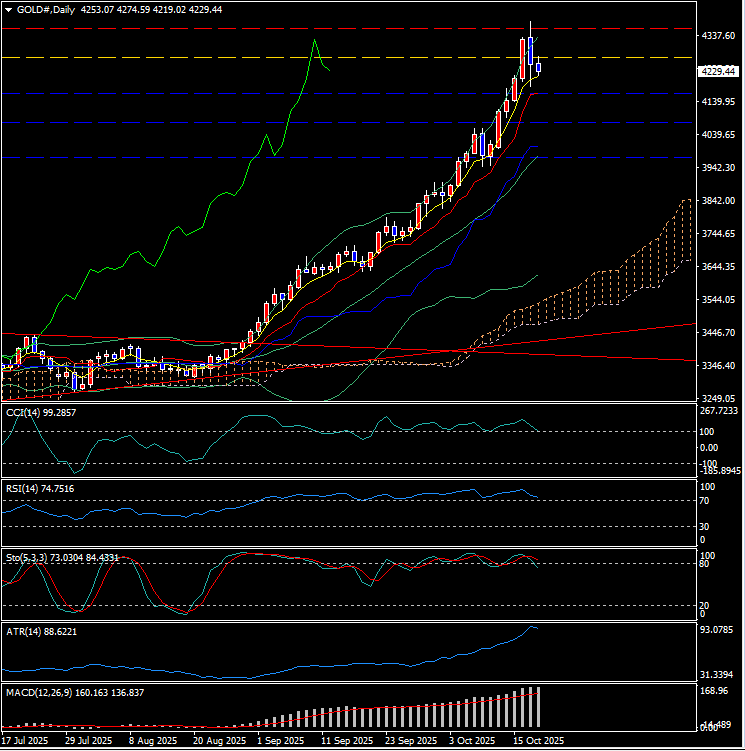
Task: Select the current price tag 4229.44 on the price axis
Action: (x=717, y=71)
